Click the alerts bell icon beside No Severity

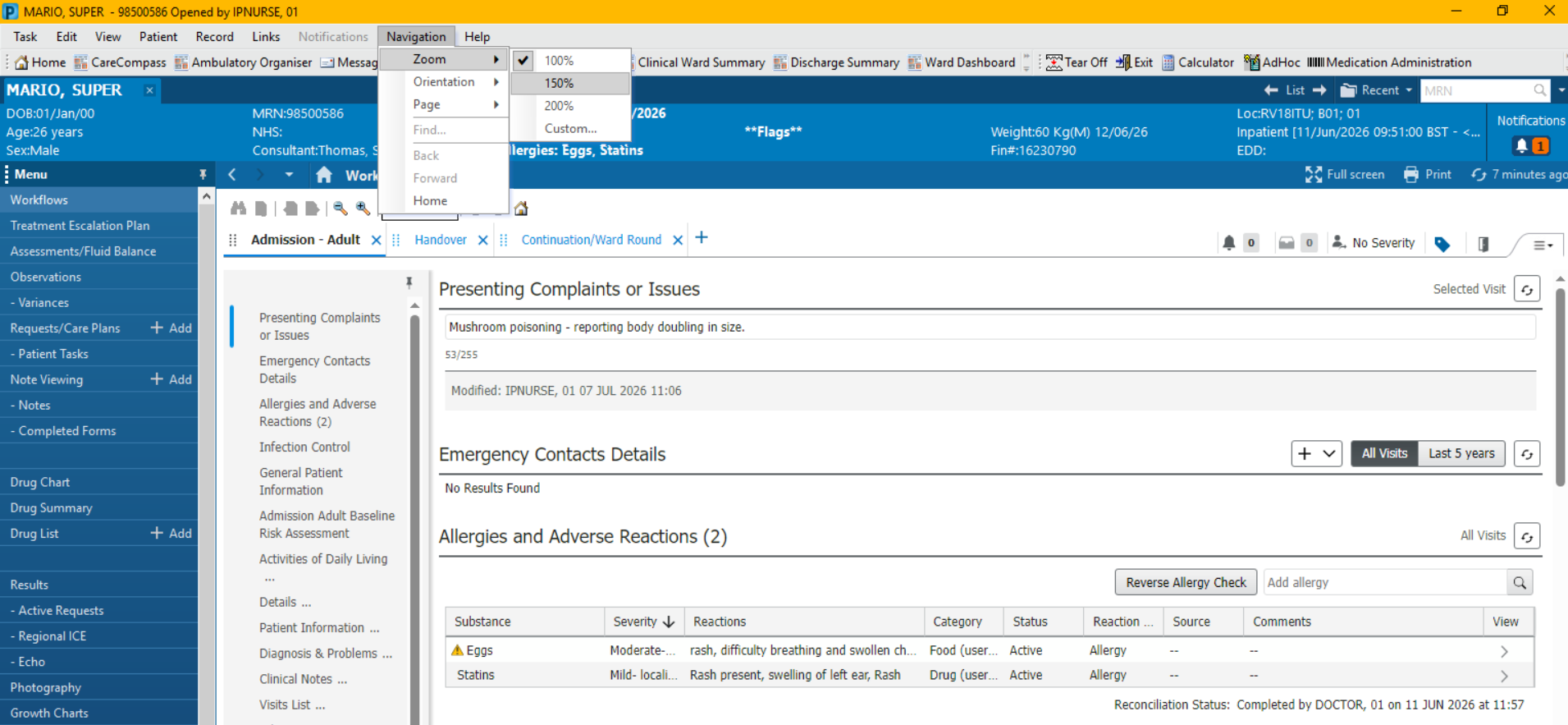tap(1229, 243)
